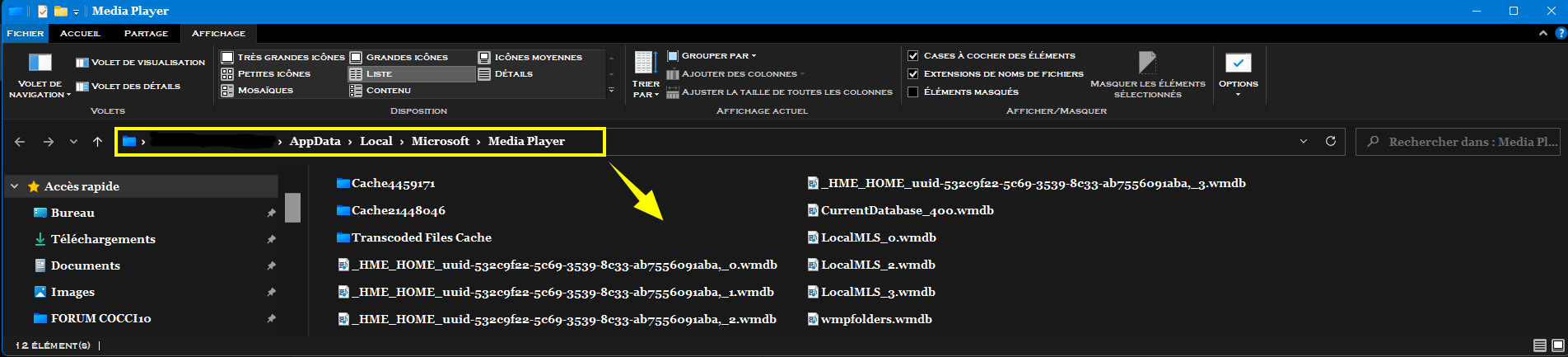
Task: Open FORUM COCCI10 folder shortcut
Action: point(100,318)
